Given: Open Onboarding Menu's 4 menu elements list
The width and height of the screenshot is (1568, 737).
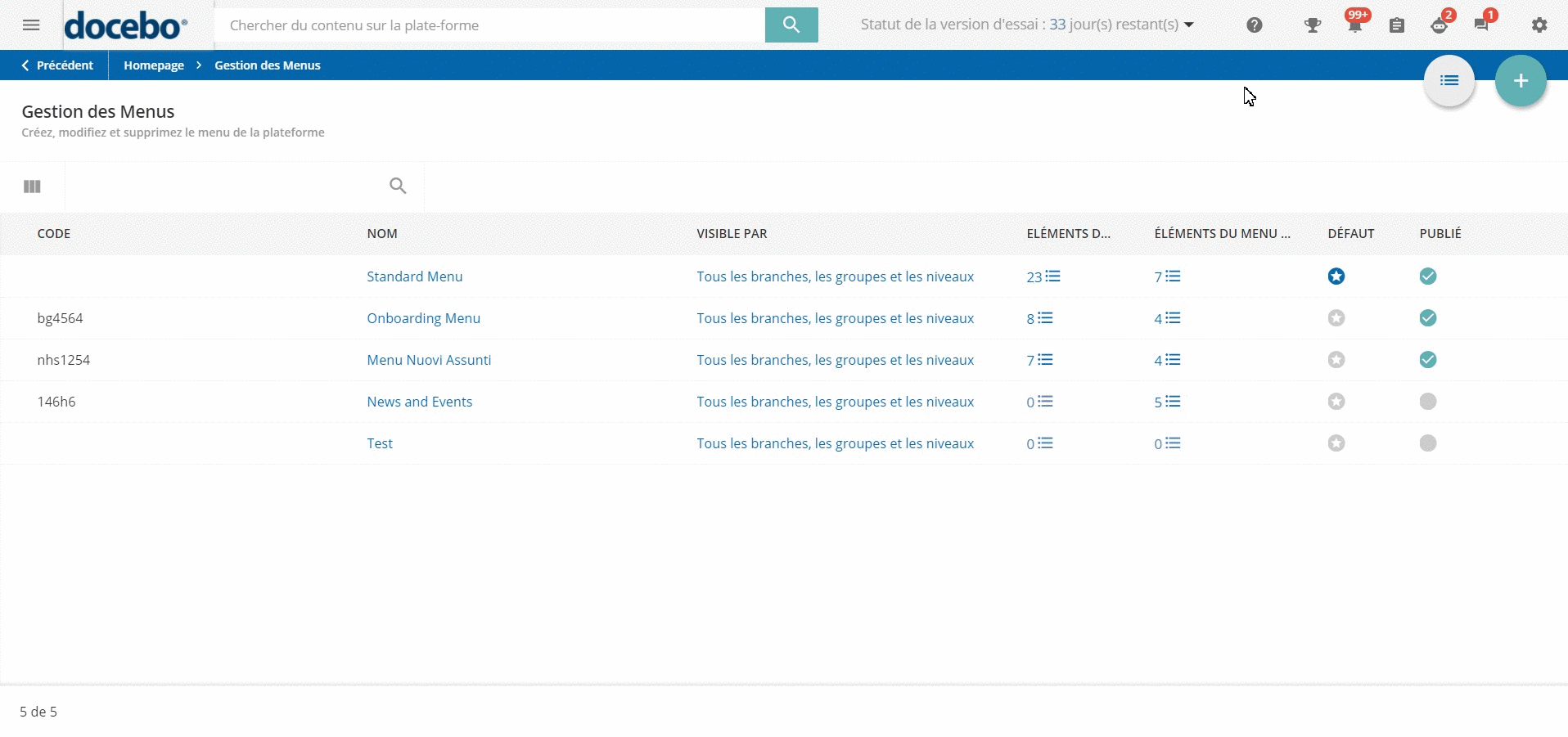Looking at the screenshot, I should [1168, 318].
